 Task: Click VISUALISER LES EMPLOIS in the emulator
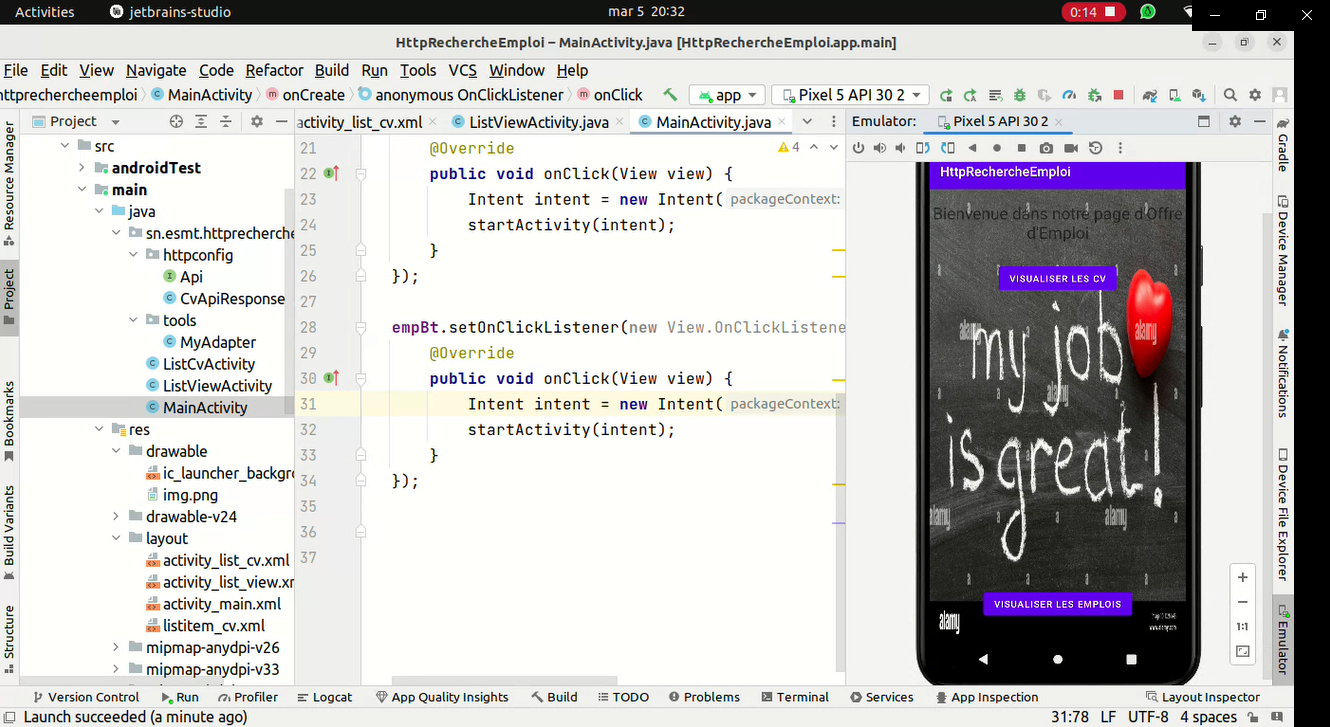(1057, 604)
